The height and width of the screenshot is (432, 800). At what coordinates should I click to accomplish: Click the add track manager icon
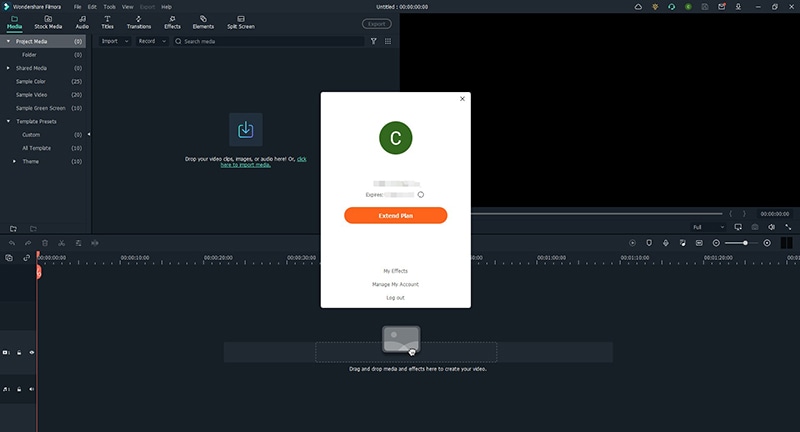pyautogui.click(x=9, y=258)
